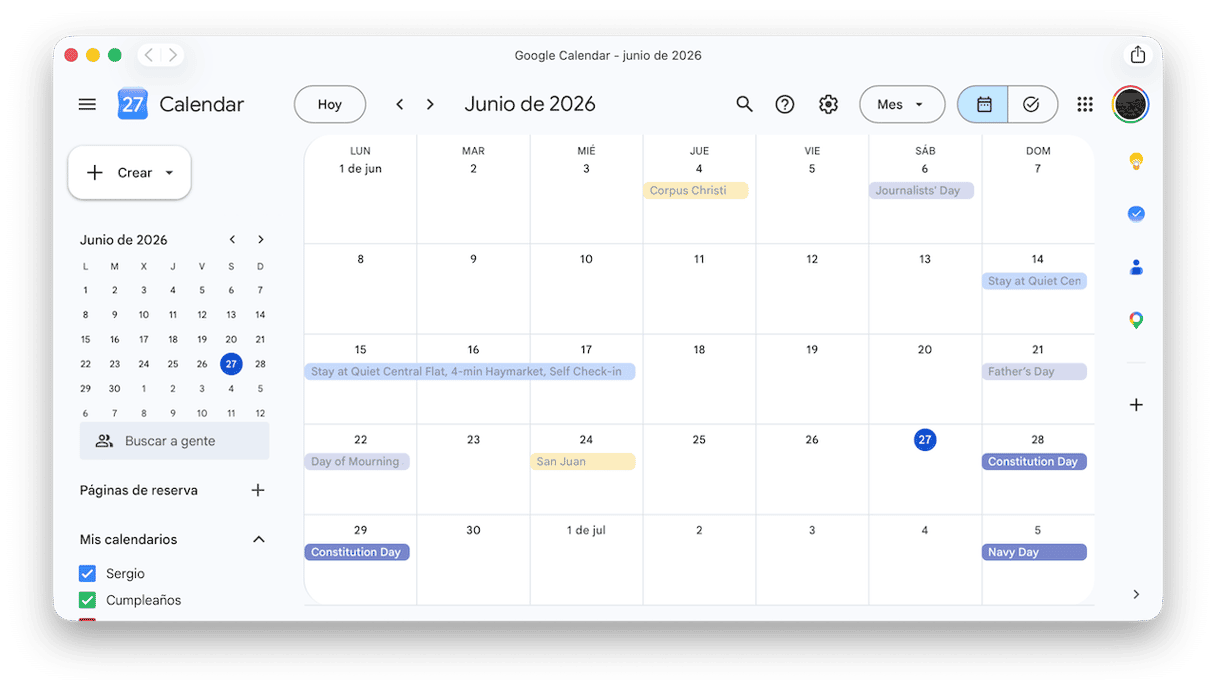
Task: Open Constitution Day event on June 29
Action: [x=356, y=552]
